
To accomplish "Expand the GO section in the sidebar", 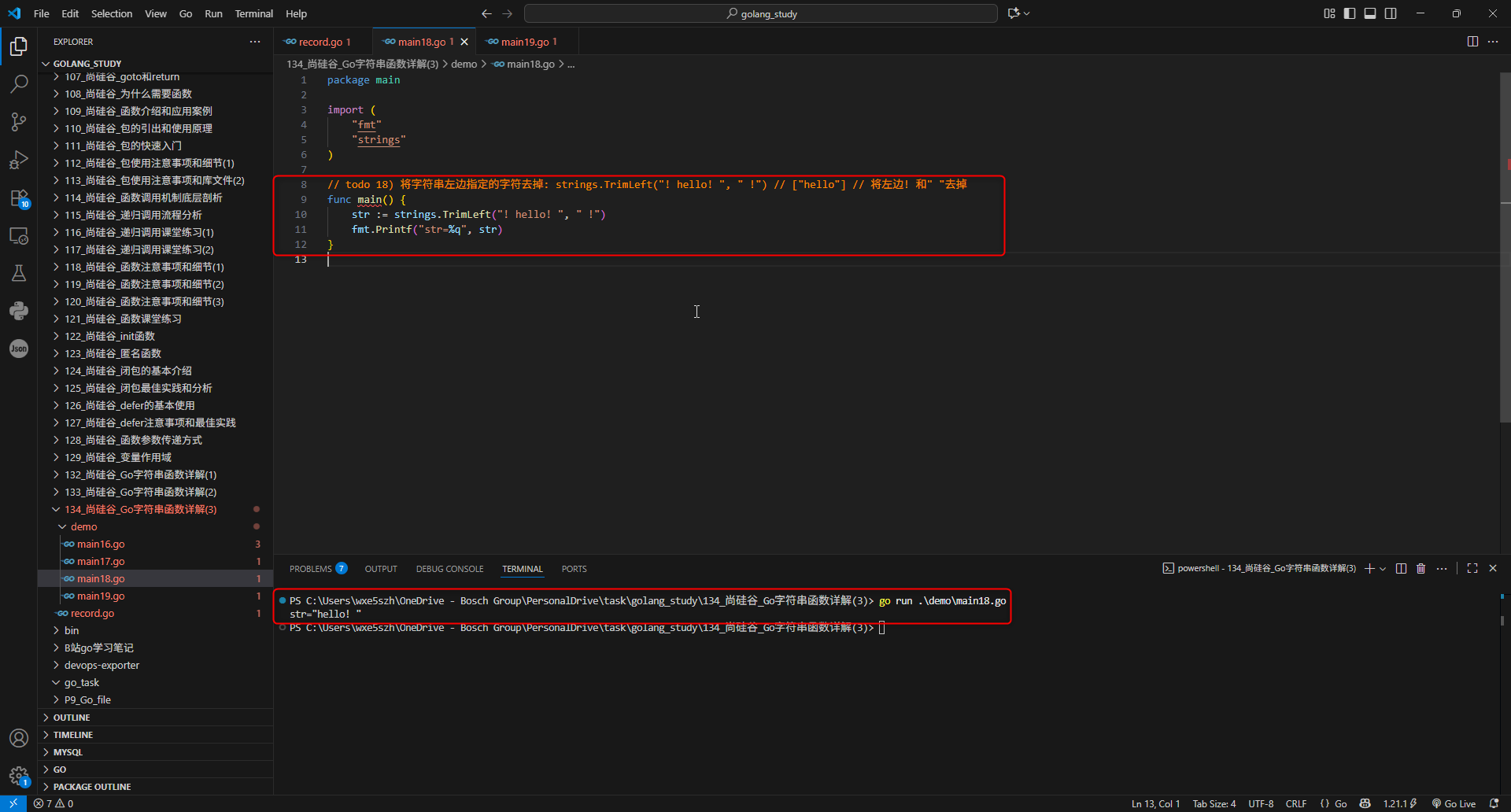I will (155, 770).
